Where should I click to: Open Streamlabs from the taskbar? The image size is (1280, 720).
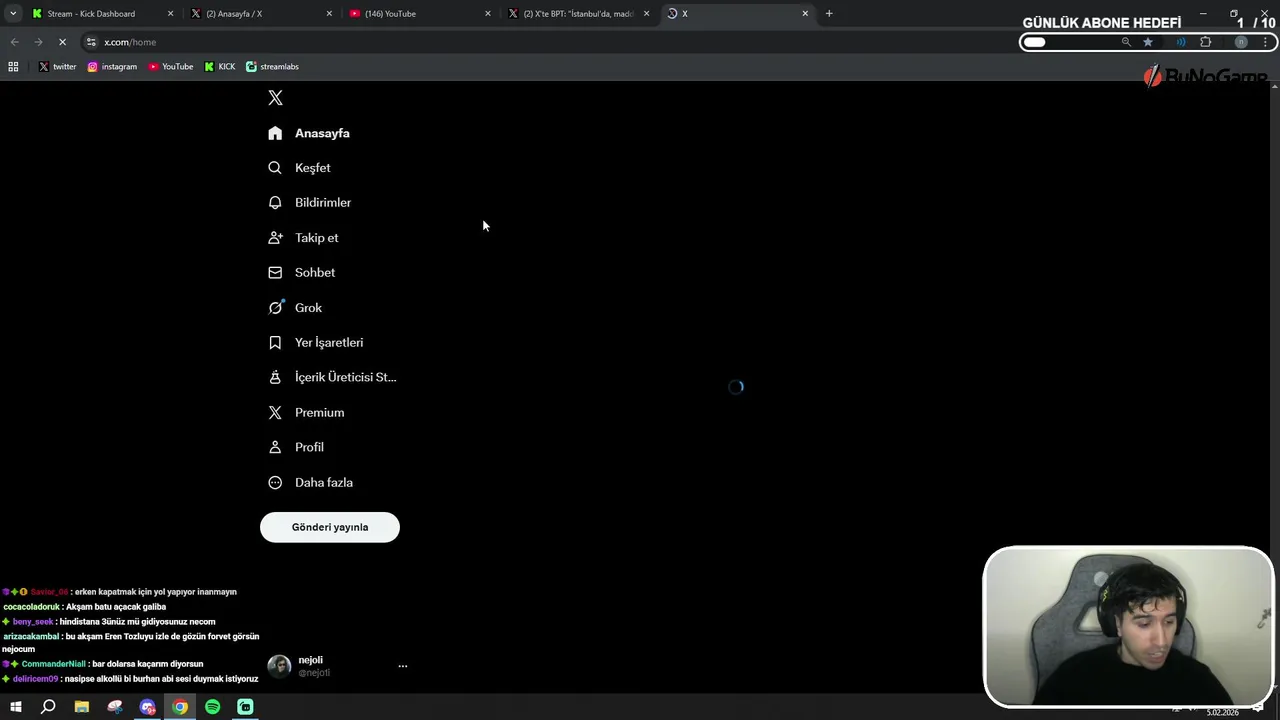[246, 707]
